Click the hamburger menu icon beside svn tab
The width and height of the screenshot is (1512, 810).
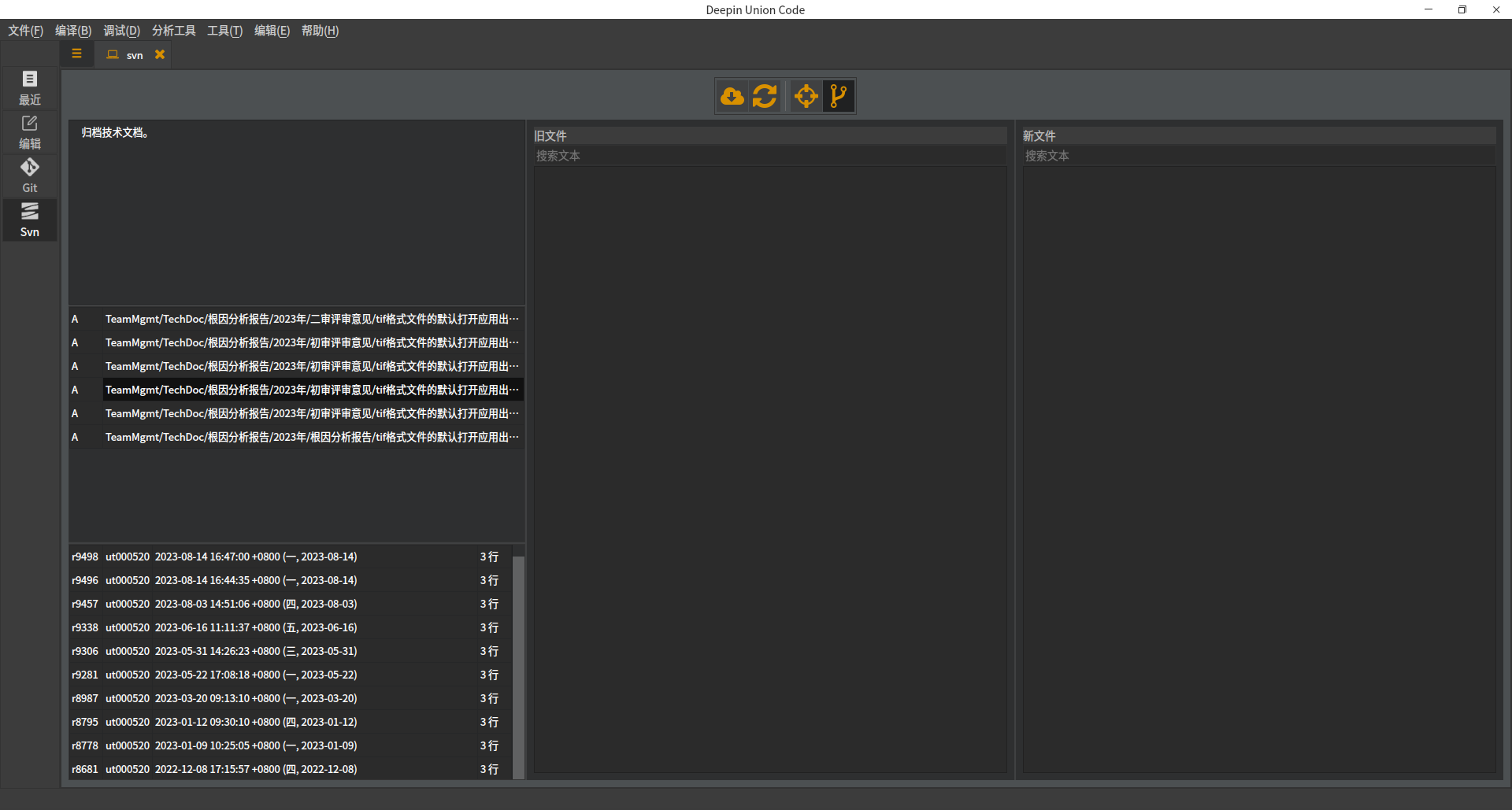tap(76, 54)
